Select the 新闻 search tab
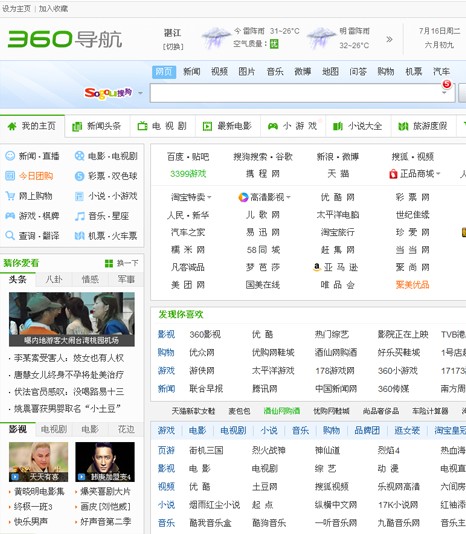 pyautogui.click(x=191, y=72)
